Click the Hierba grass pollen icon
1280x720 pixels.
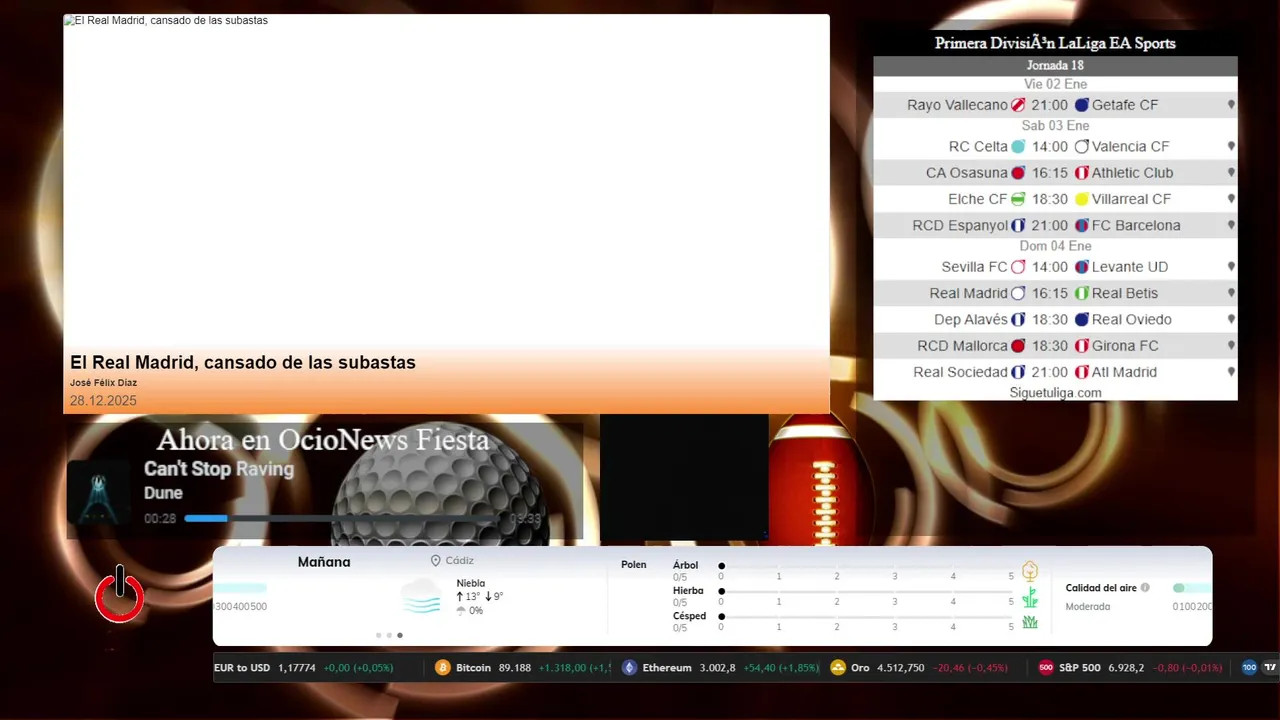tap(1030, 598)
